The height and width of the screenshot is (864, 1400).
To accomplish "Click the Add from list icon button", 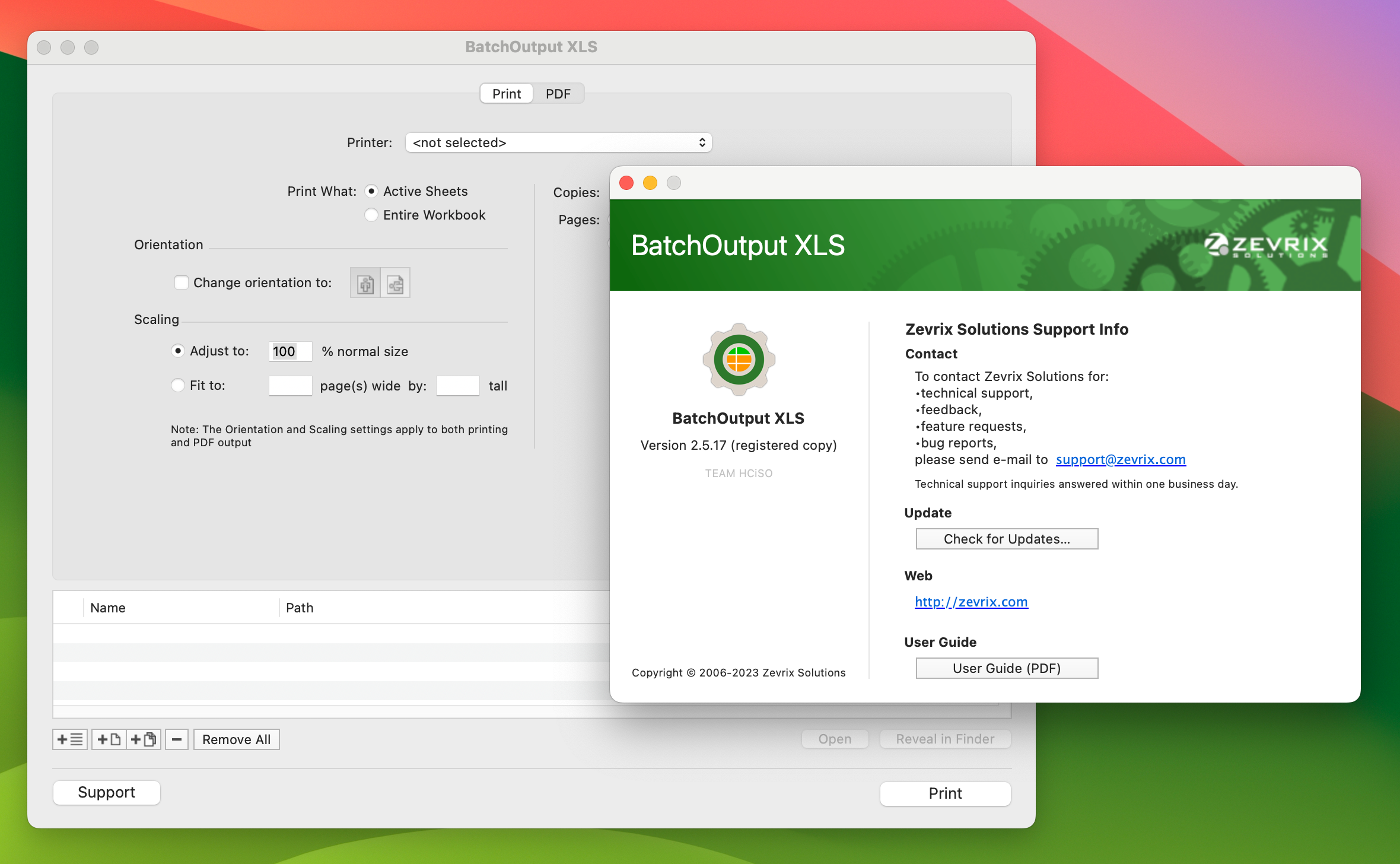I will click(68, 739).
